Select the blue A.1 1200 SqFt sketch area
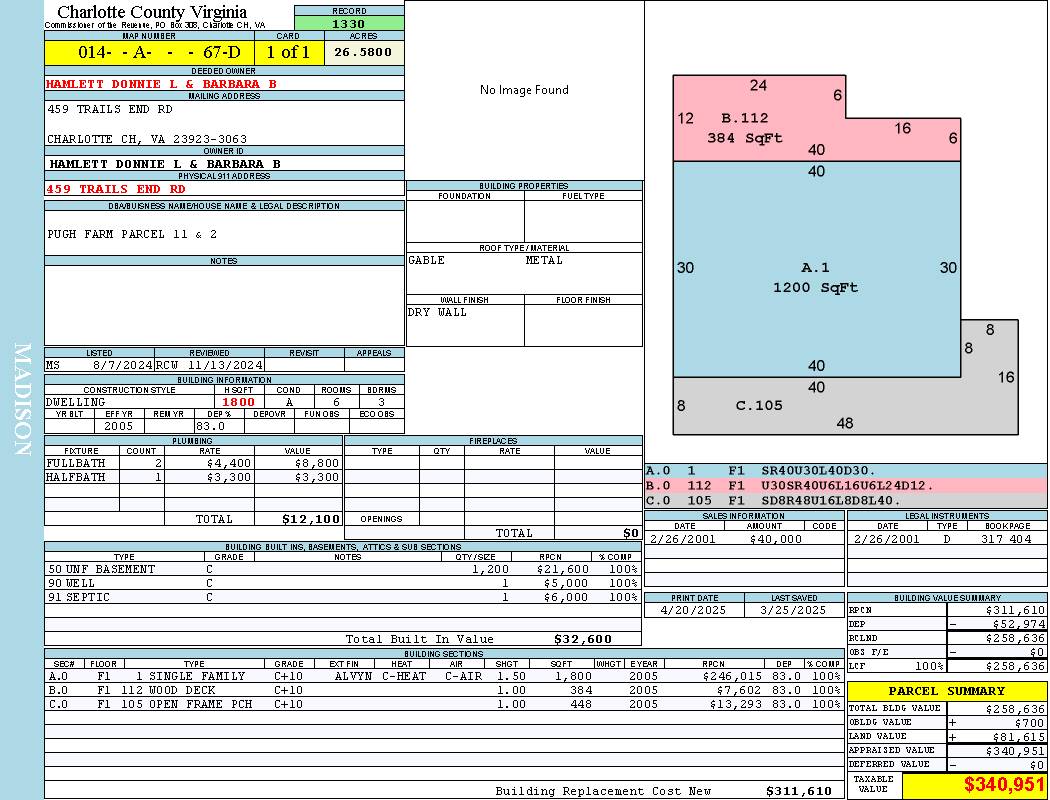The width and height of the screenshot is (1050, 800). [815, 278]
